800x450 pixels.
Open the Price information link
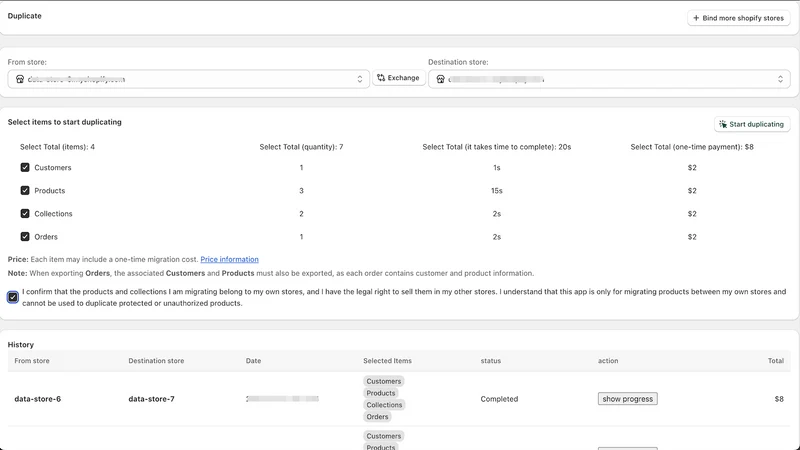click(x=229, y=259)
